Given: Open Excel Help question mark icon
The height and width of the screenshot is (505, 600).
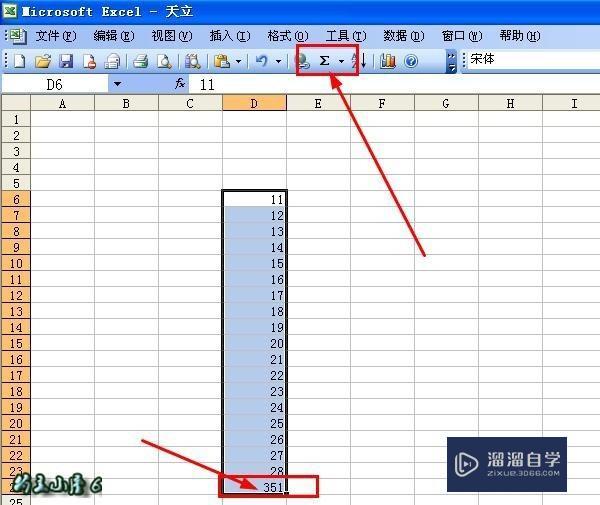Looking at the screenshot, I should pos(411,61).
